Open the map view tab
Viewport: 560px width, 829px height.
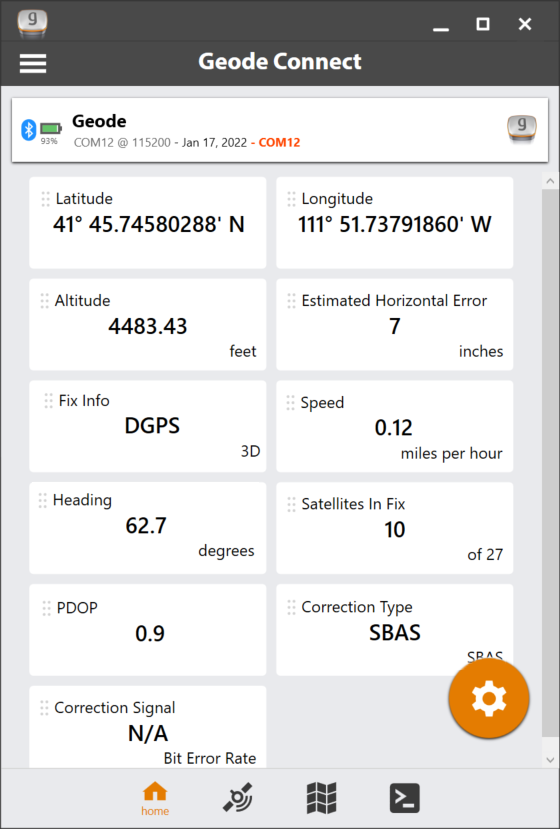[322, 798]
